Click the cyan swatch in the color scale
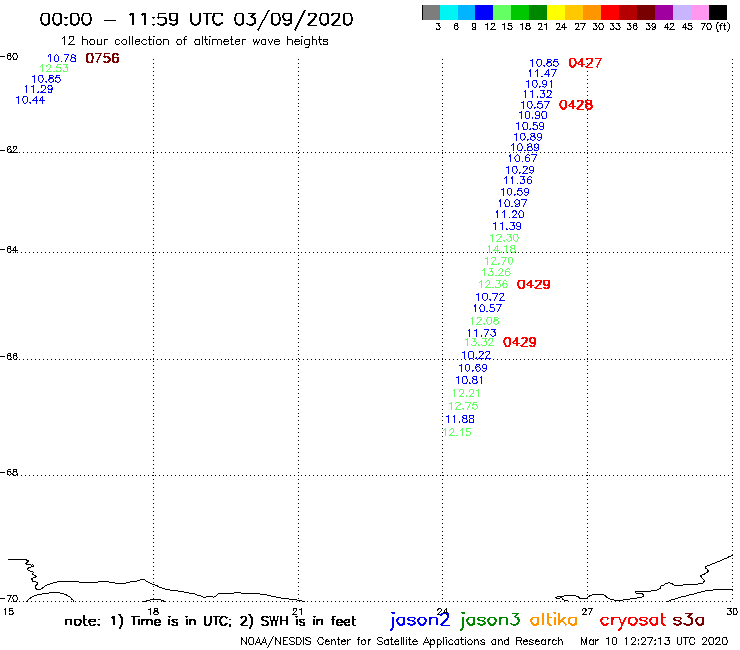 click(x=449, y=12)
